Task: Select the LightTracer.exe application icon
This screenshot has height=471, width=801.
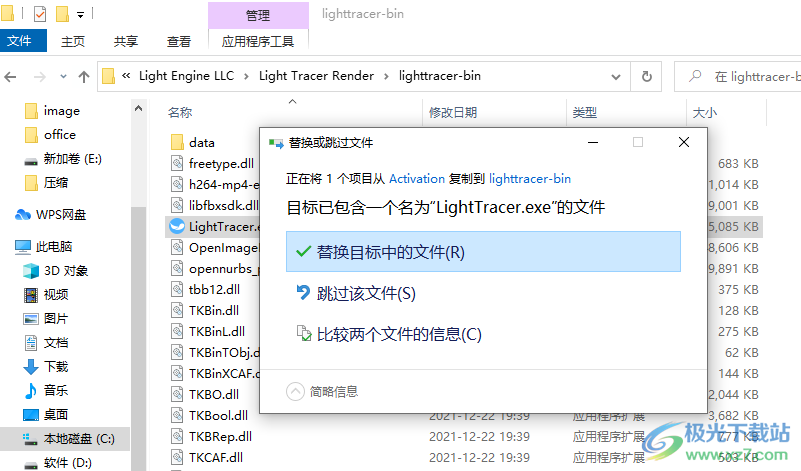Action: coord(177,226)
